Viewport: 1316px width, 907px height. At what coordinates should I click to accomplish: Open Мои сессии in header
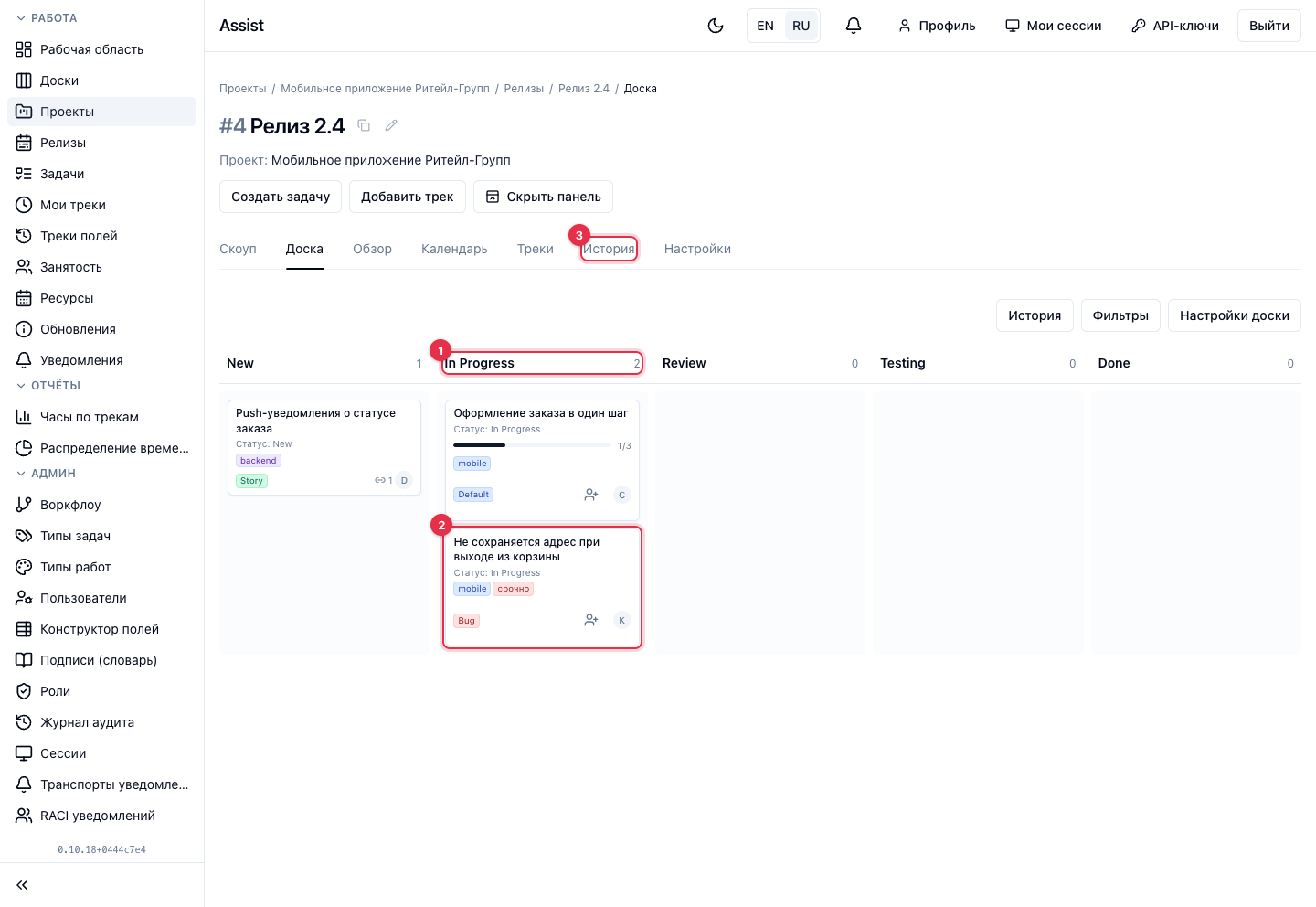coord(1053,26)
